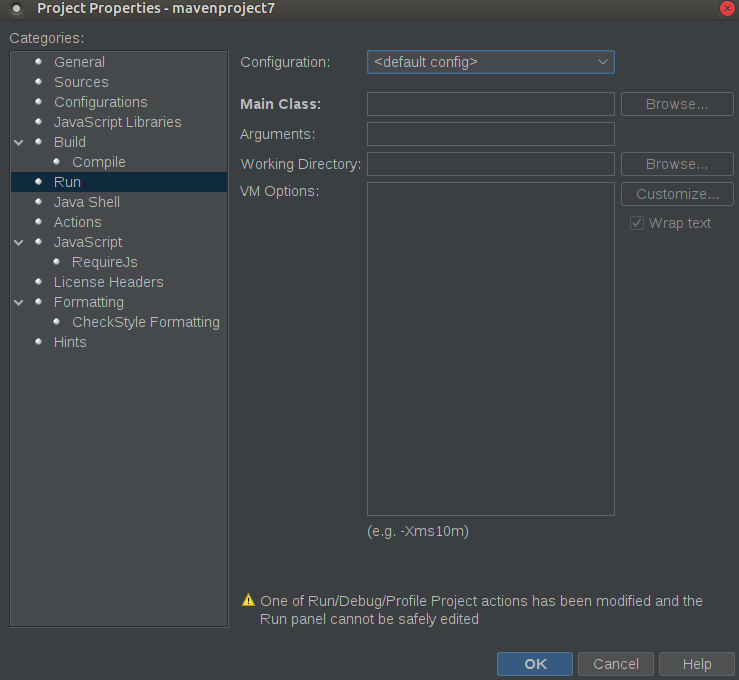Click inside the VM Options text area
This screenshot has height=680, width=739.
(x=491, y=349)
